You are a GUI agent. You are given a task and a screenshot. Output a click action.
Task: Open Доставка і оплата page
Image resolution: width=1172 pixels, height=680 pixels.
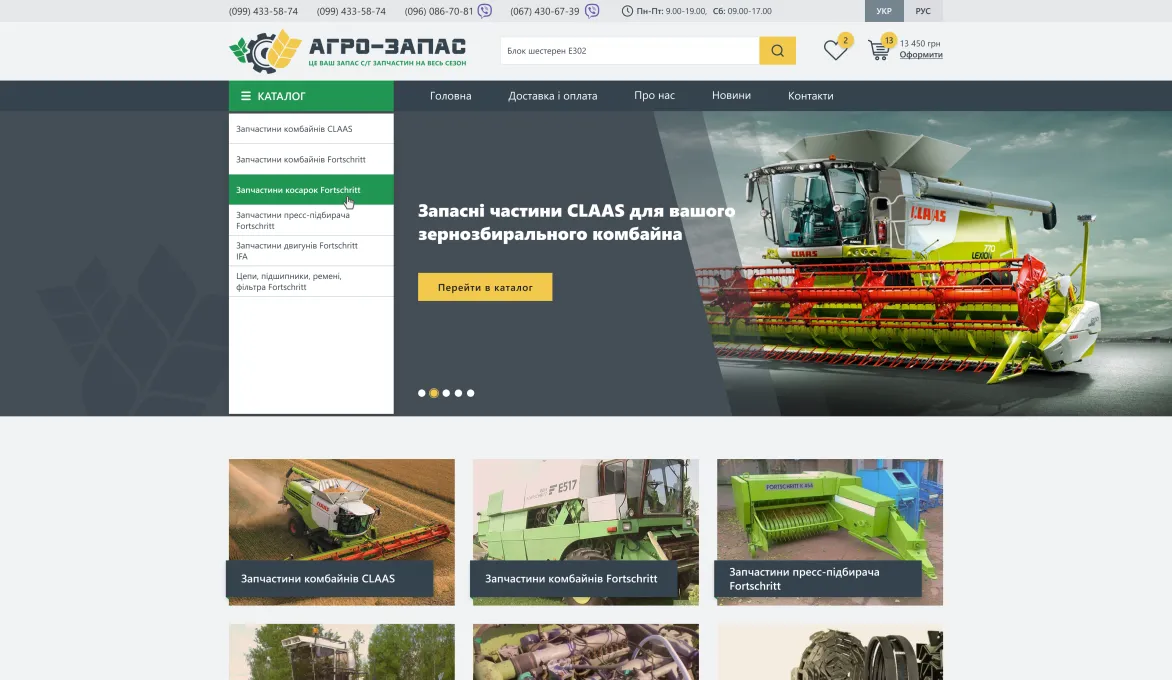[552, 96]
